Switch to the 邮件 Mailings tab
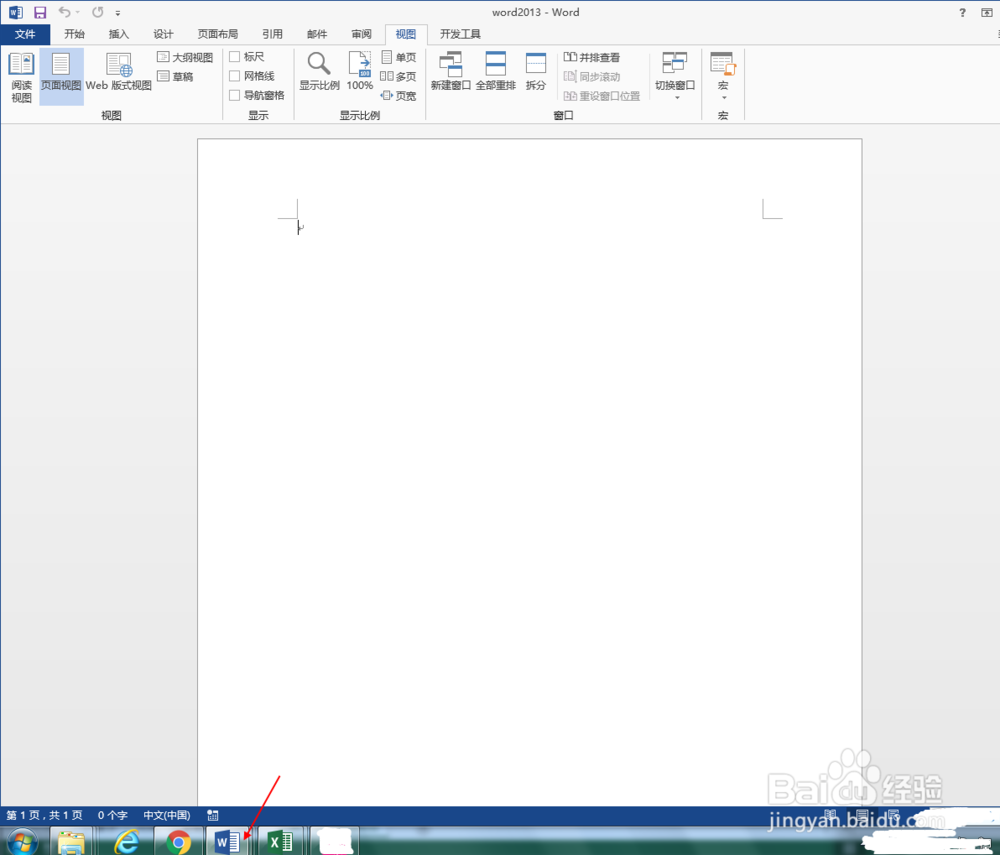The height and width of the screenshot is (855, 1000). [317, 34]
